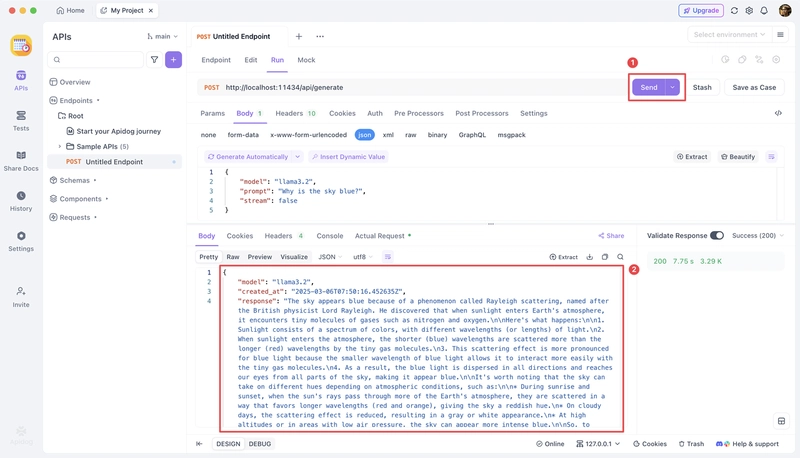Select the raw body type

[x=411, y=135]
